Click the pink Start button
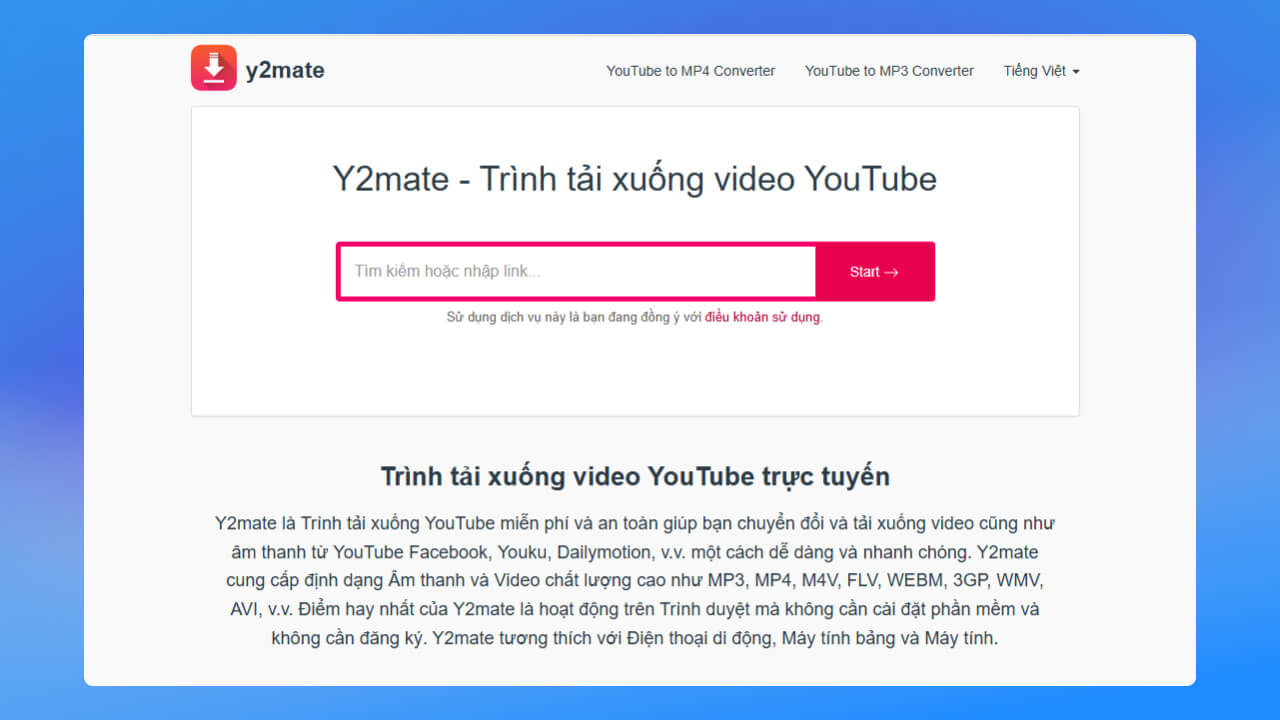Image resolution: width=1280 pixels, height=720 pixels. point(874,271)
